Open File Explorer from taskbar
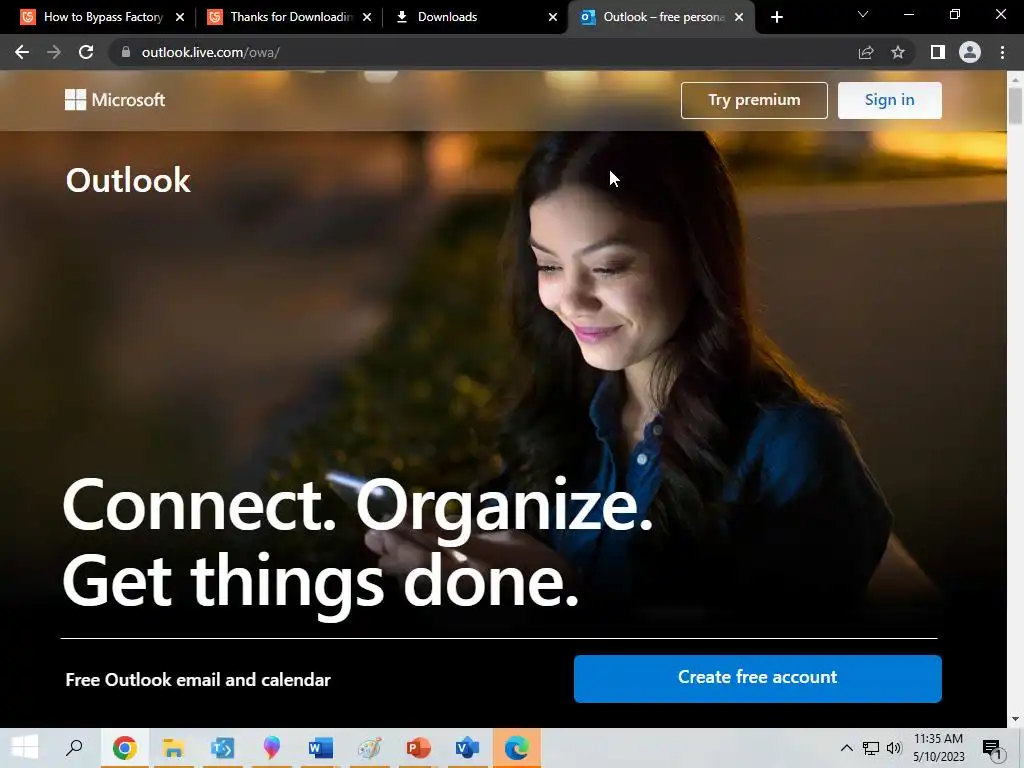 click(173, 748)
